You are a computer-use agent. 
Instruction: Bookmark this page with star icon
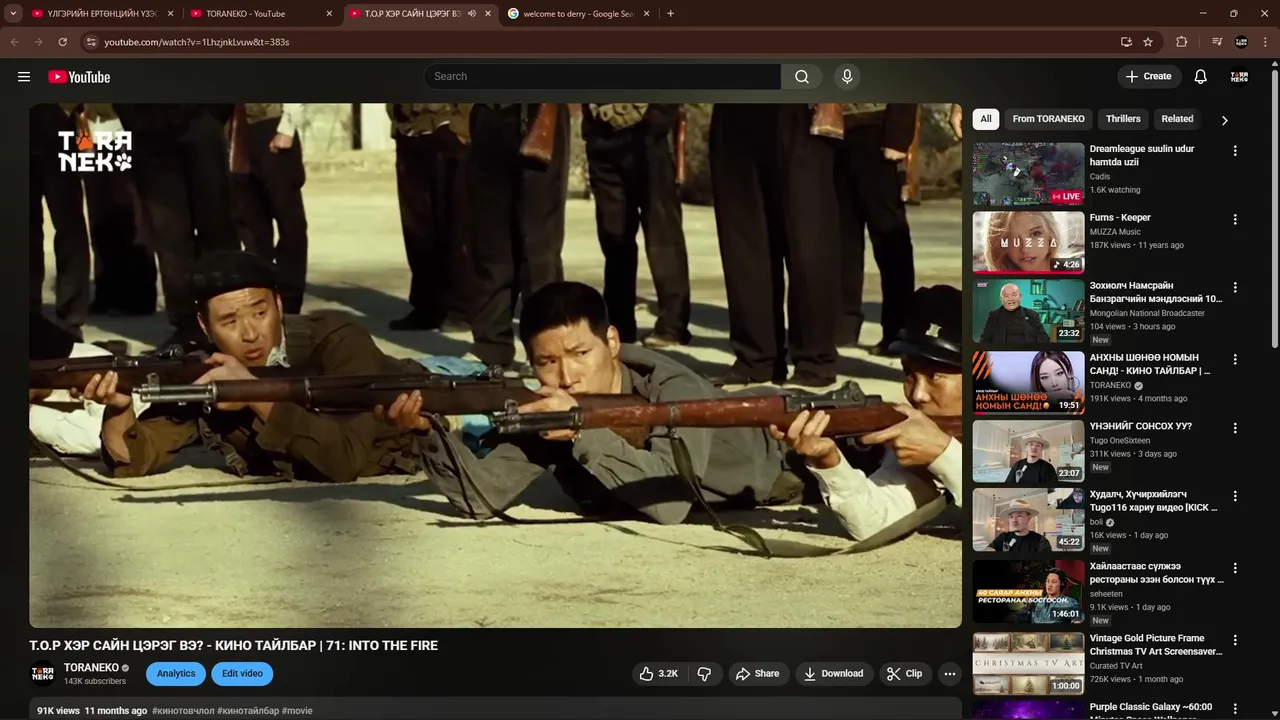click(1148, 42)
